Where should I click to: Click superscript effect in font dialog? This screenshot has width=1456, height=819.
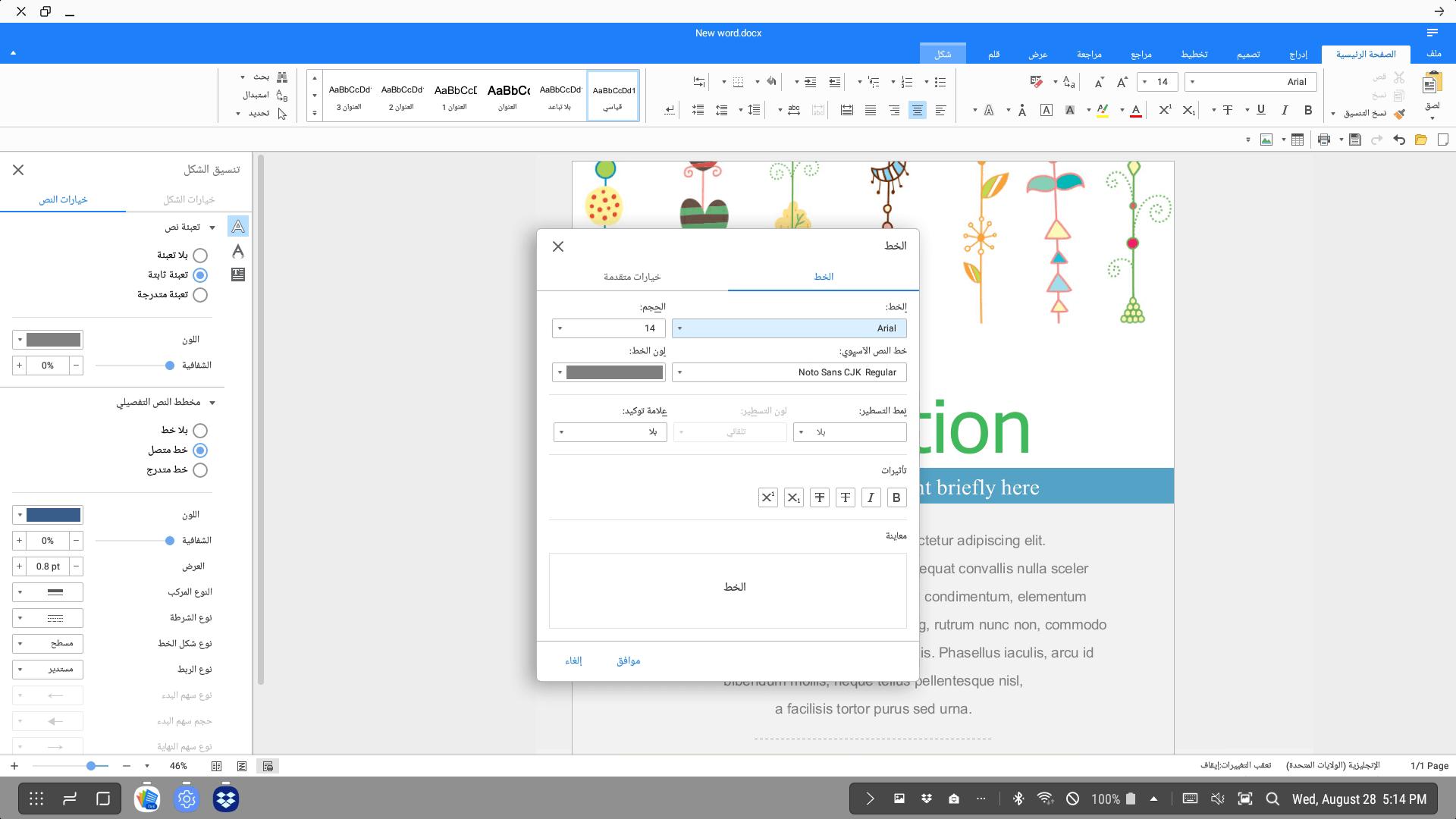767,497
